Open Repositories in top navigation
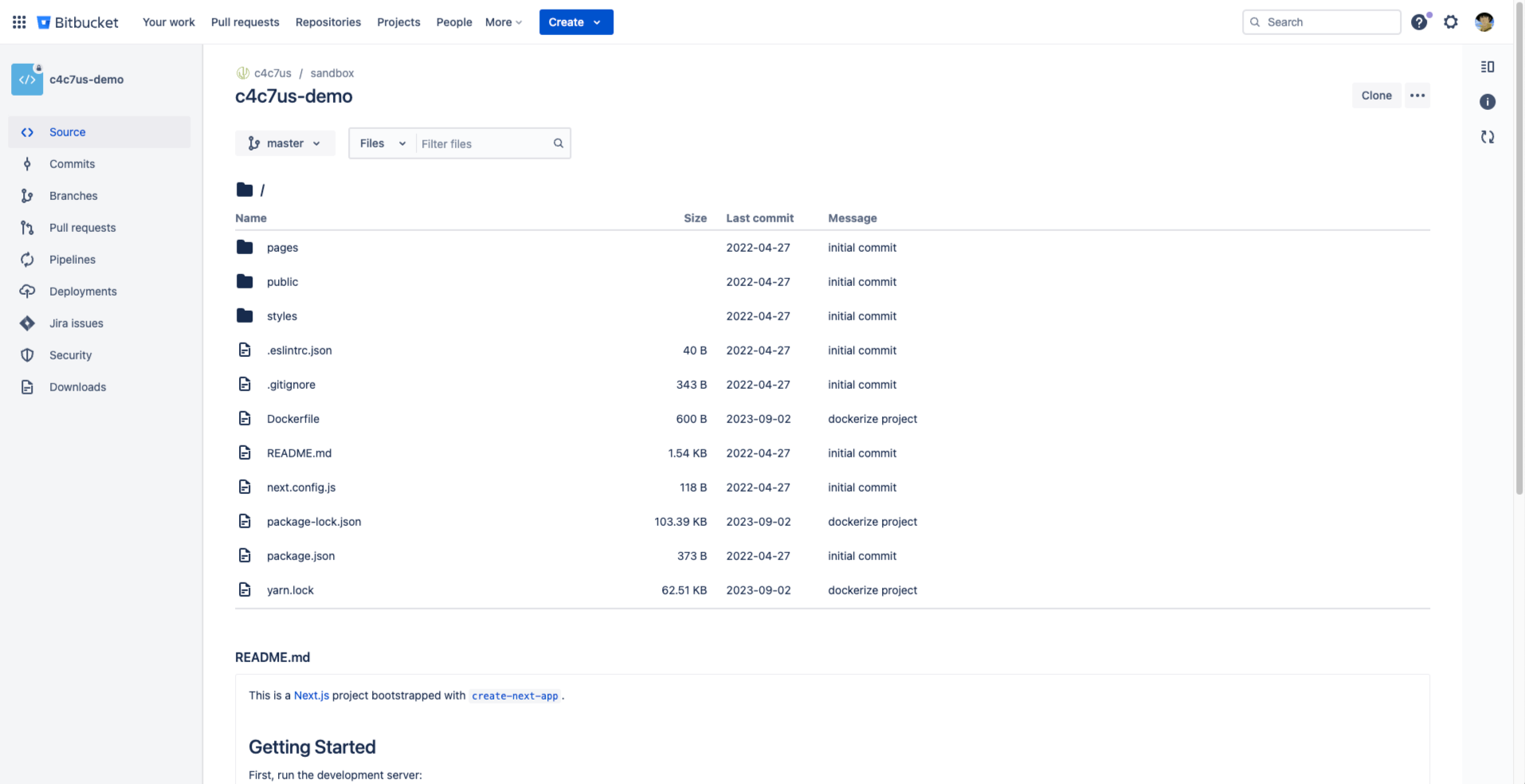The height and width of the screenshot is (784, 1525). click(x=328, y=22)
